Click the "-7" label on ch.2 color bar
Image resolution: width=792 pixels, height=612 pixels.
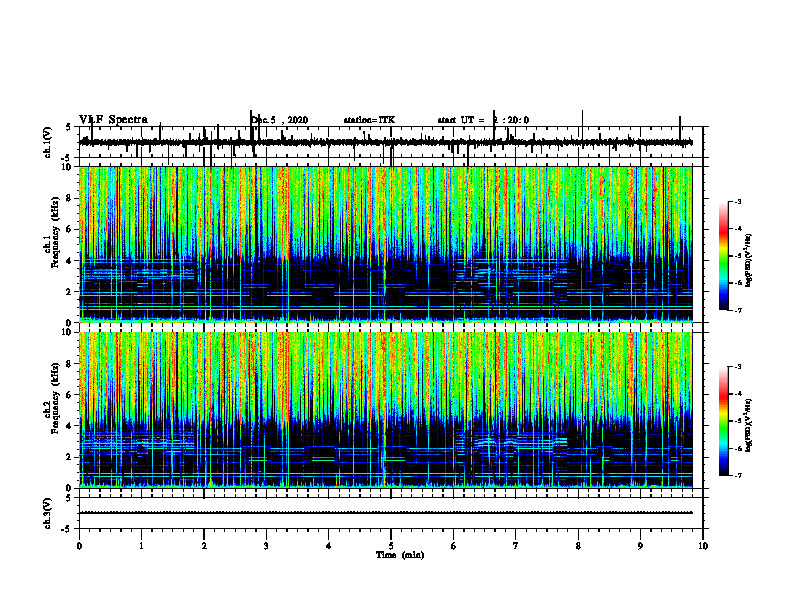coord(738,475)
